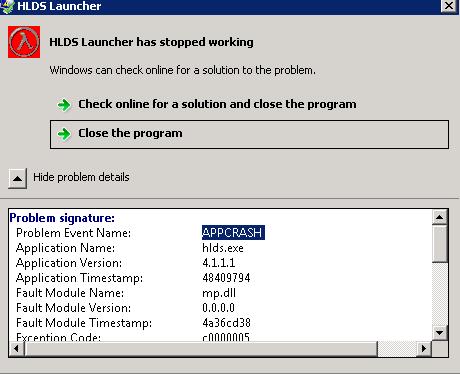Click the fault module timestamp 4a36cd38
This screenshot has height=374, width=460.
tap(226, 323)
